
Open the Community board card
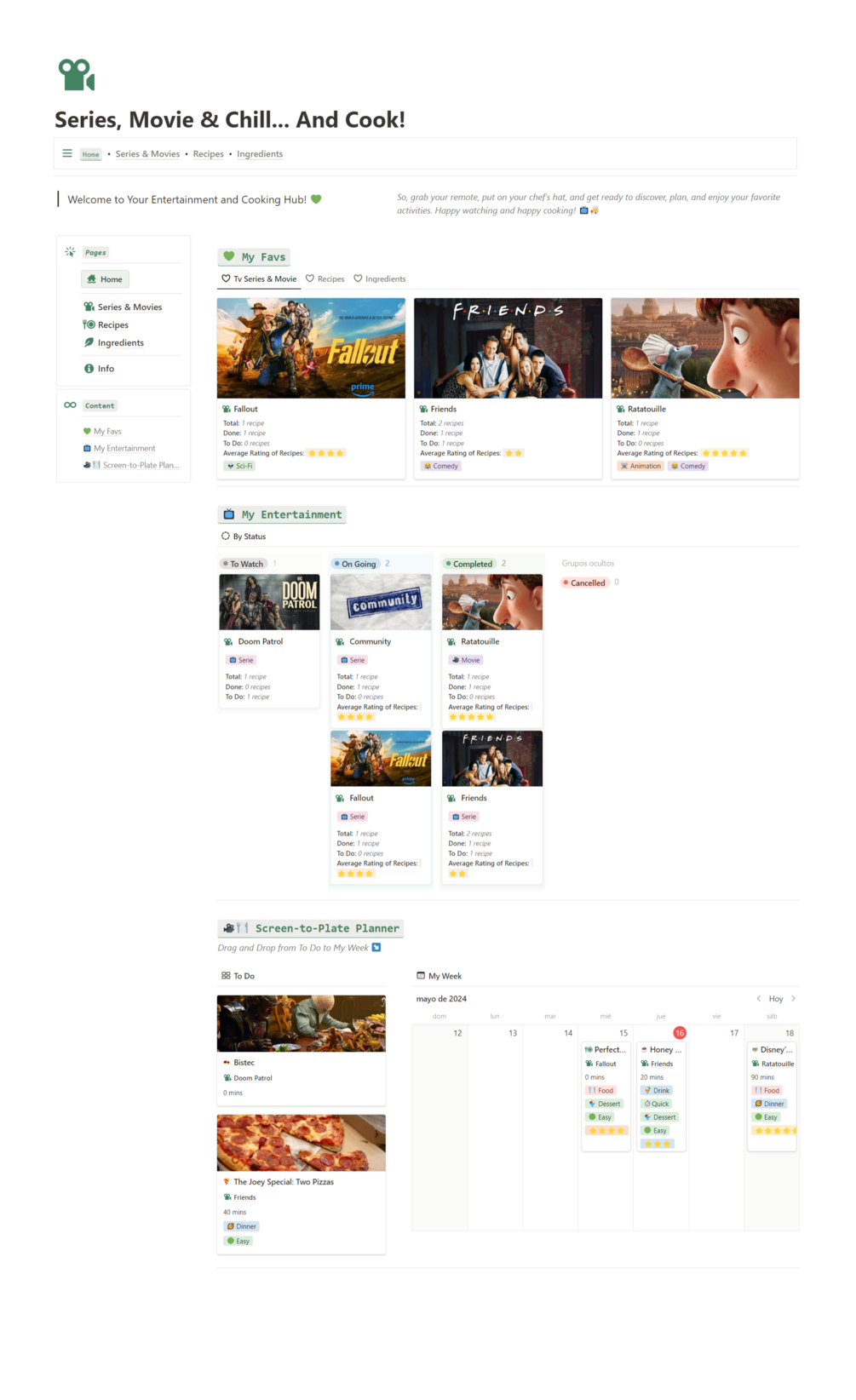(x=381, y=650)
